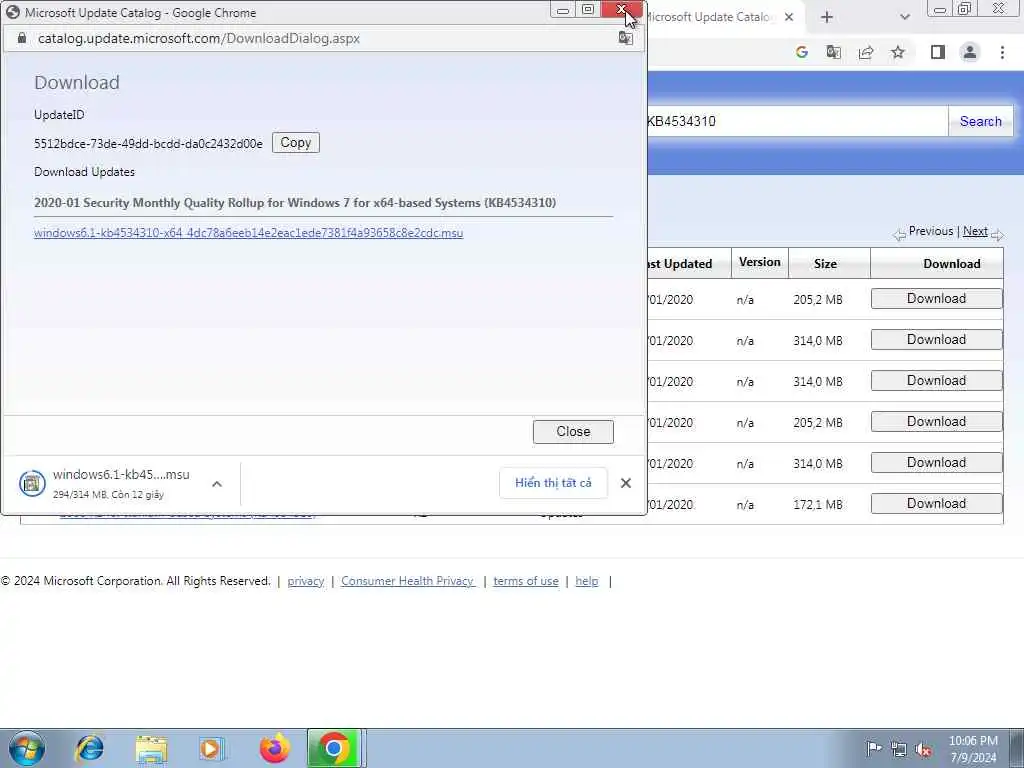Bookmark this page with the star icon
Viewport: 1024px width, 768px height.
coord(898,52)
